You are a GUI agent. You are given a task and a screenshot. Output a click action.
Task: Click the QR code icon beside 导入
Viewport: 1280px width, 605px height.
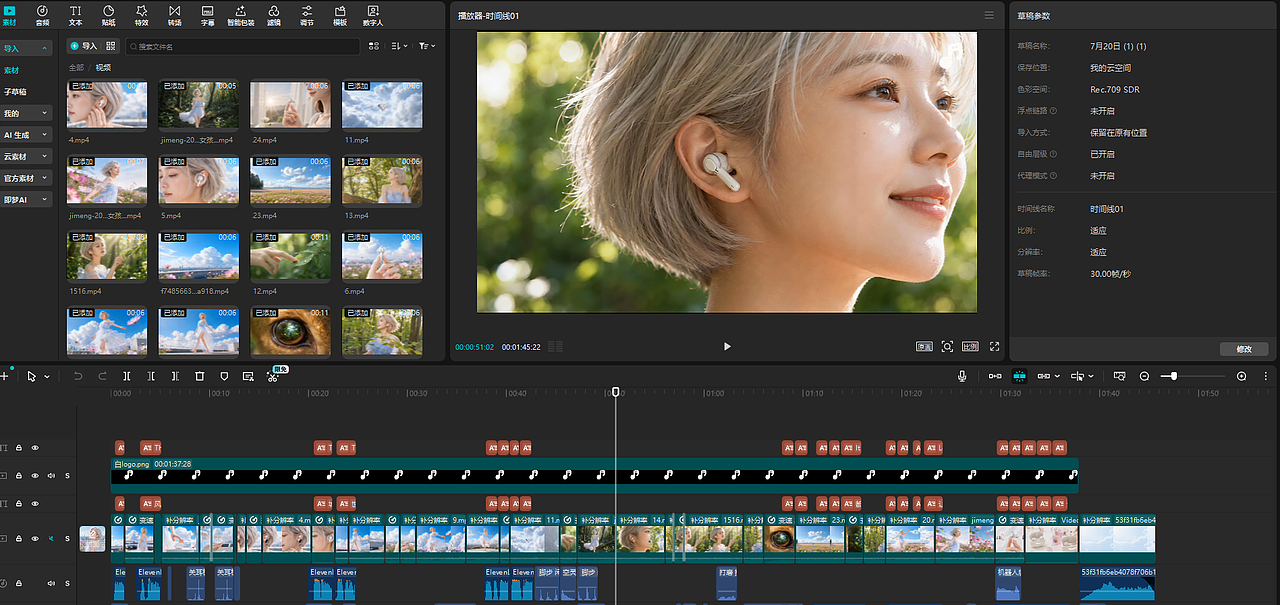click(111, 46)
